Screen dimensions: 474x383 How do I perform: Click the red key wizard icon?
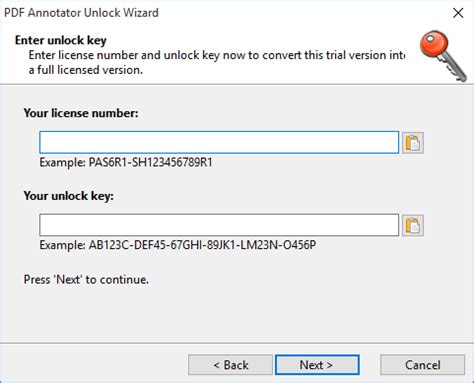pyautogui.click(x=443, y=56)
